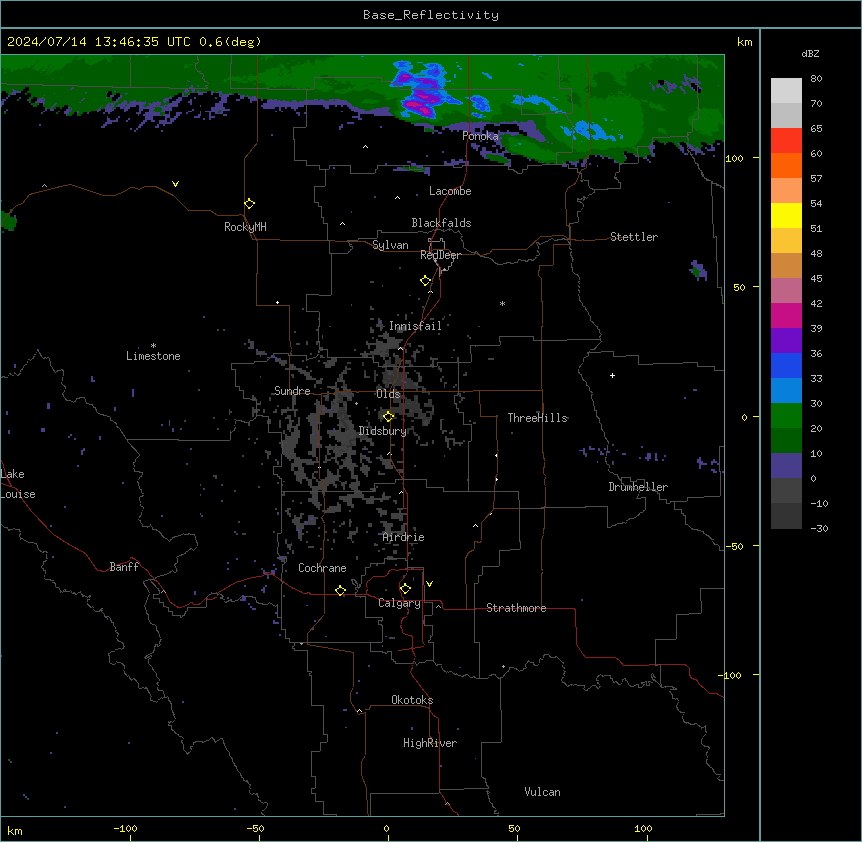Select the Olds label
This screenshot has width=862, height=842.
388,394
